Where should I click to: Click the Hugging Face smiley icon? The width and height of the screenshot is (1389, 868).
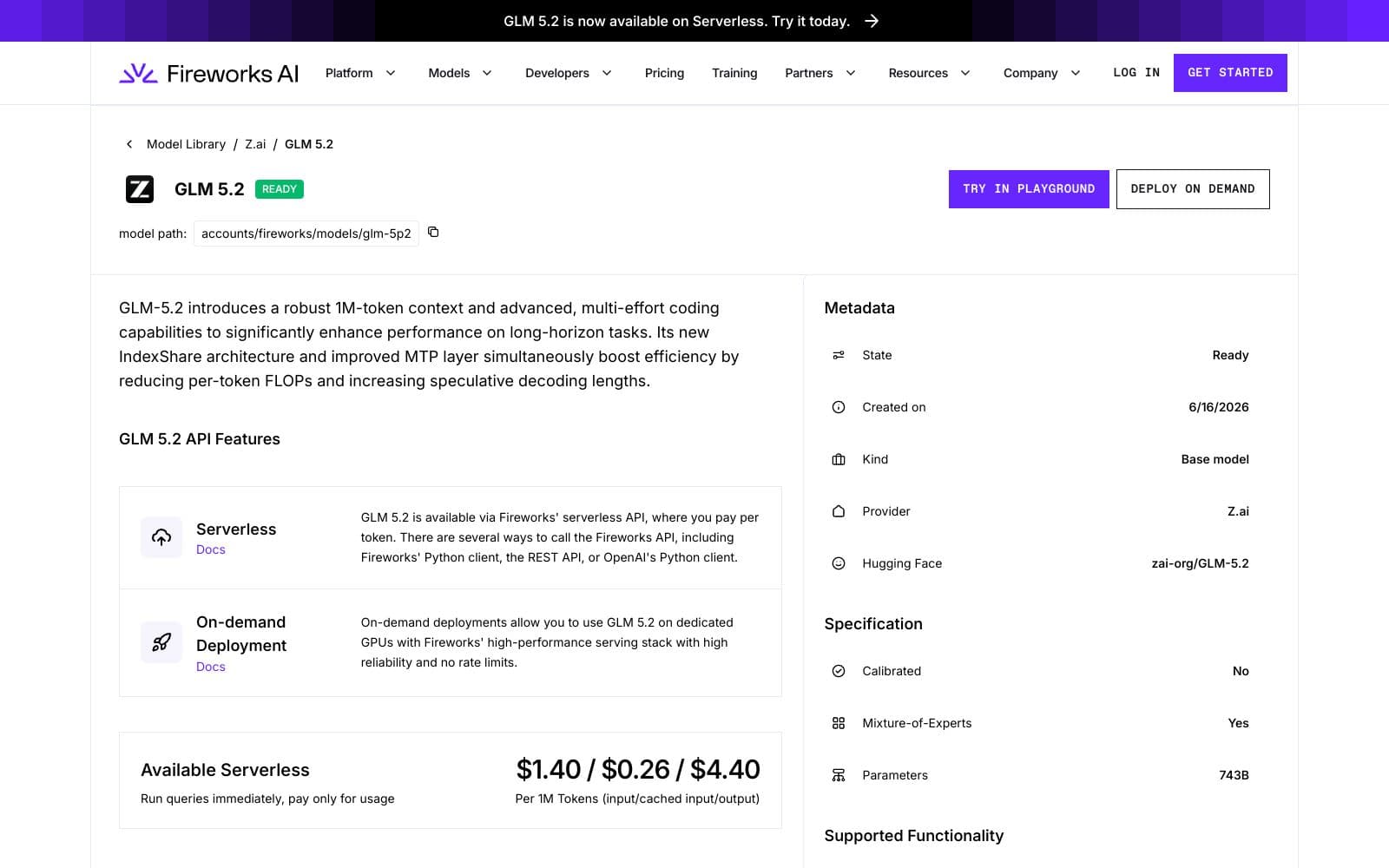point(839,563)
